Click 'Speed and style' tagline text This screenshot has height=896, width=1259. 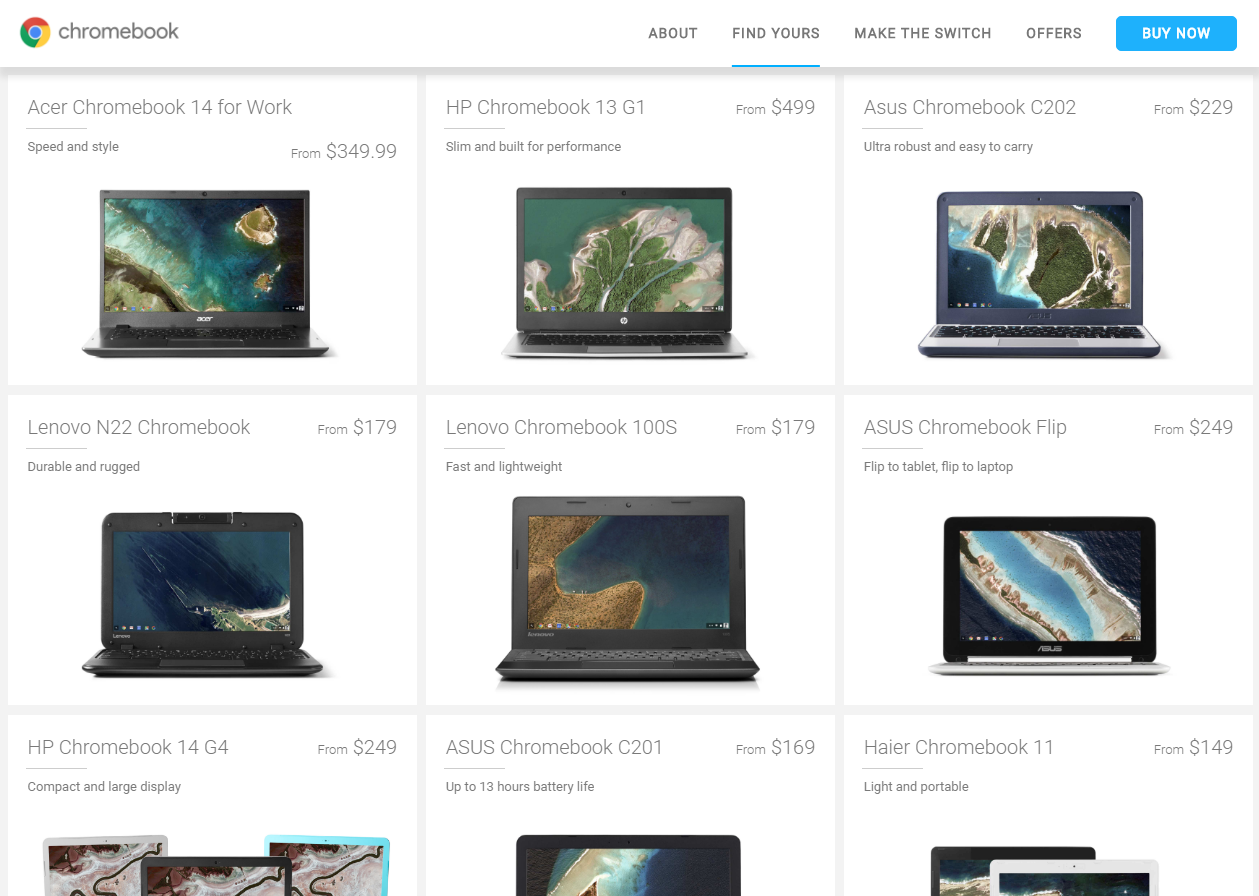click(x=73, y=147)
